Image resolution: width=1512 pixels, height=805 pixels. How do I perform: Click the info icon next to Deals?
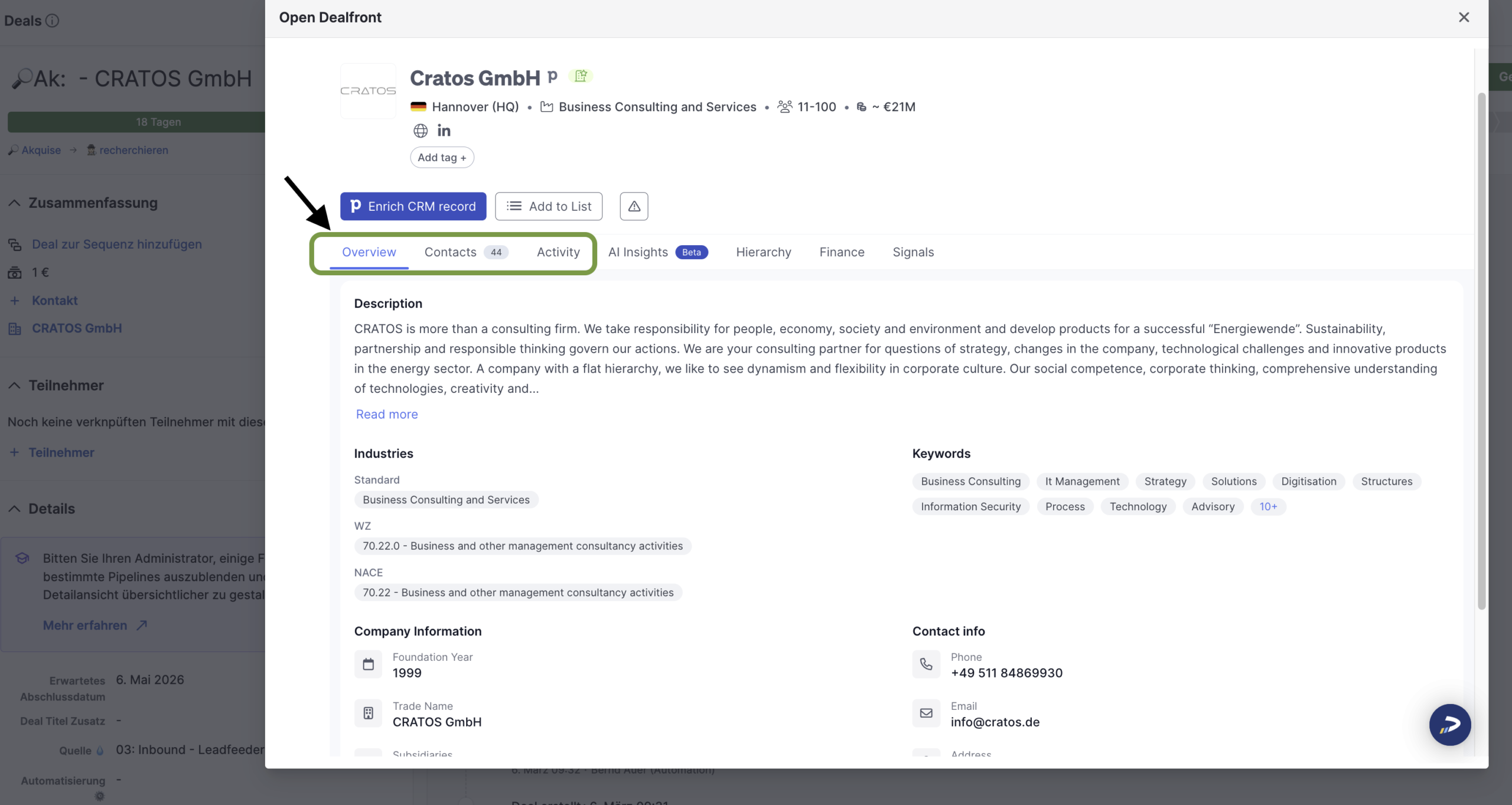(53, 21)
